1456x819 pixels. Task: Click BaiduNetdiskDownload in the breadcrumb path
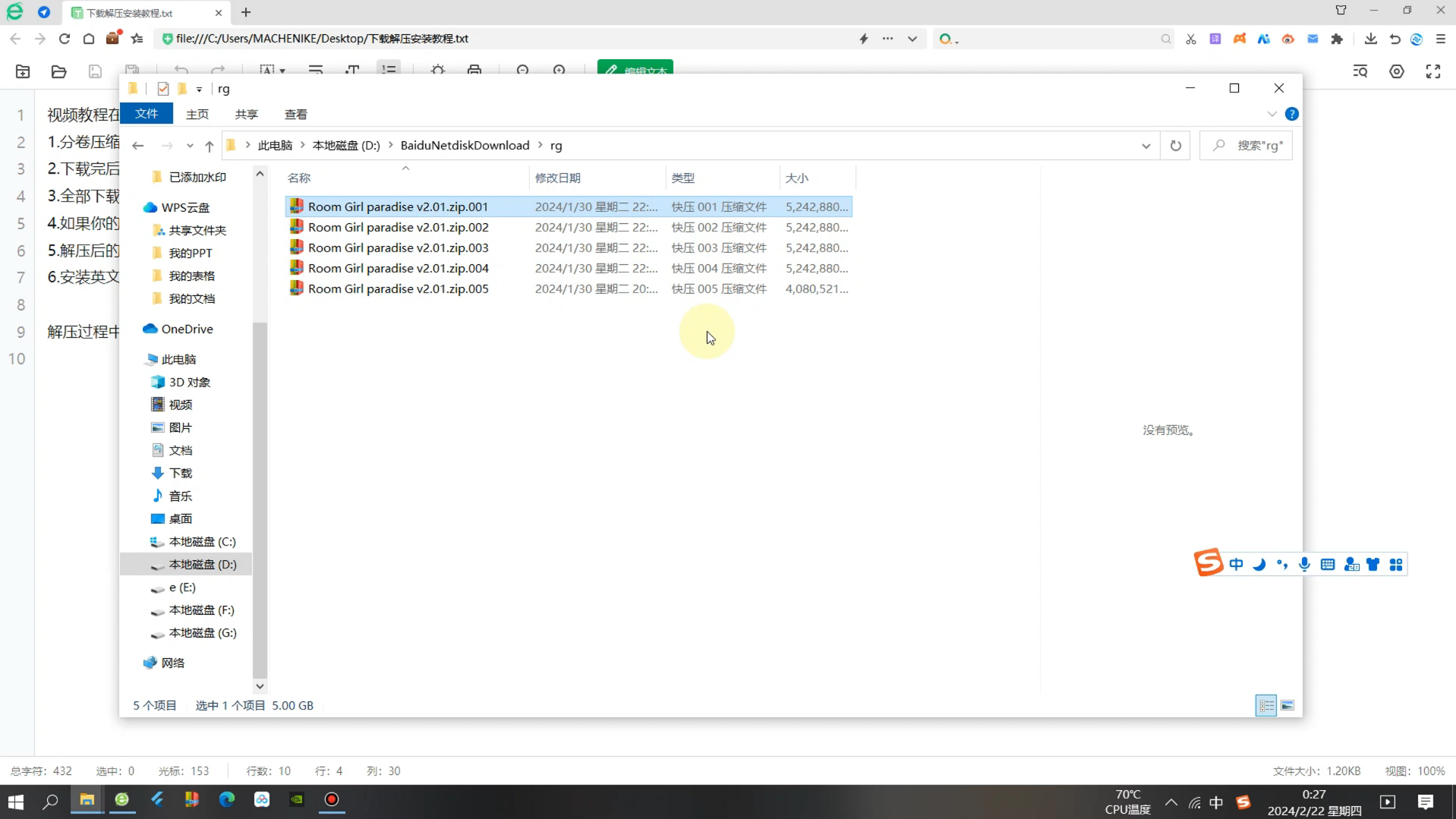tap(465, 145)
